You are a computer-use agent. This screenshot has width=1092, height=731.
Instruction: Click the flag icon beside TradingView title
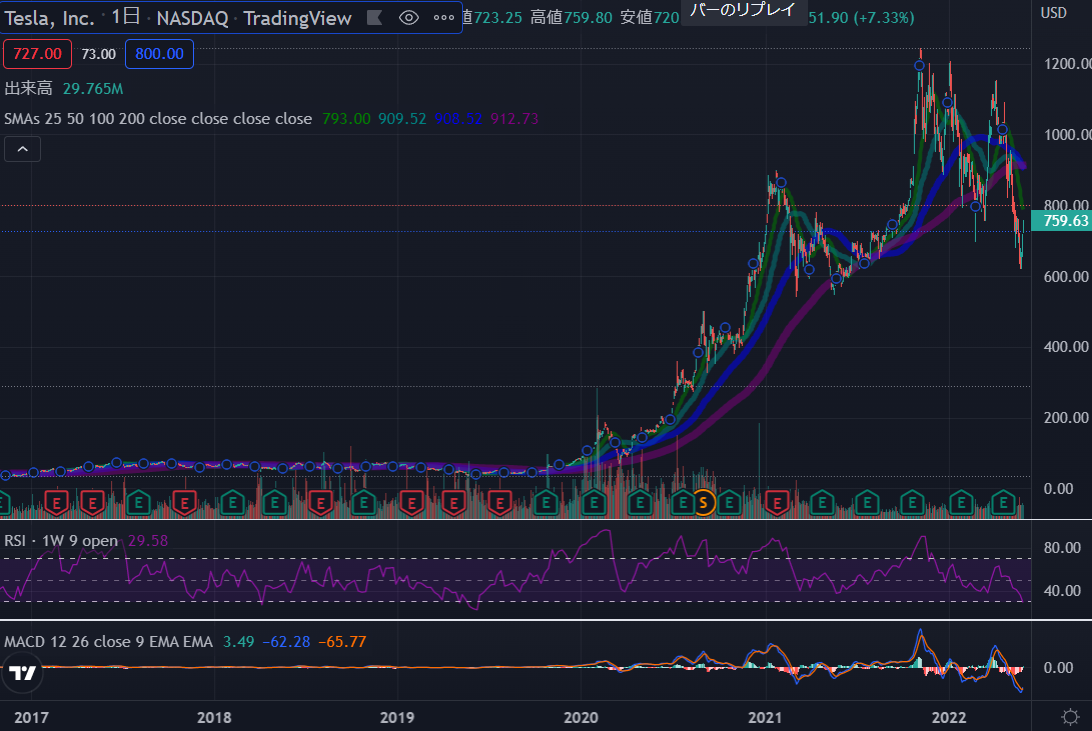point(375,17)
